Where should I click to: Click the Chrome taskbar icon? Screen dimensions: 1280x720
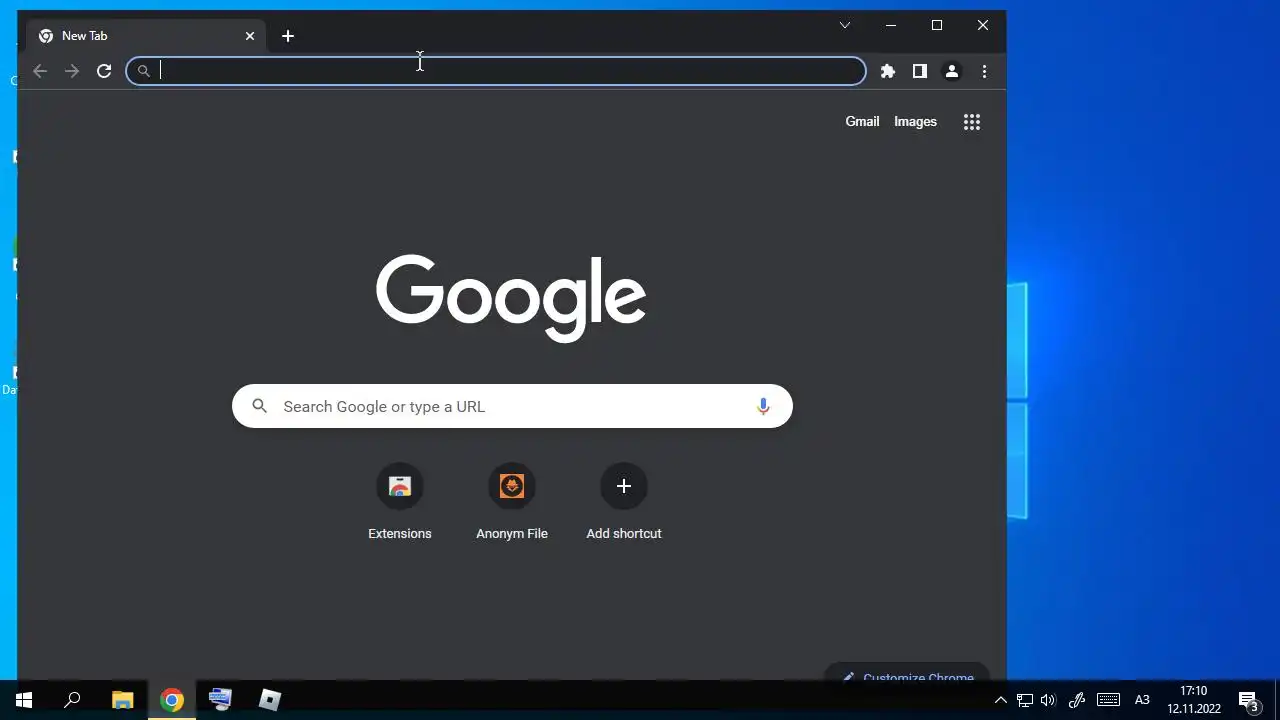pos(172,700)
